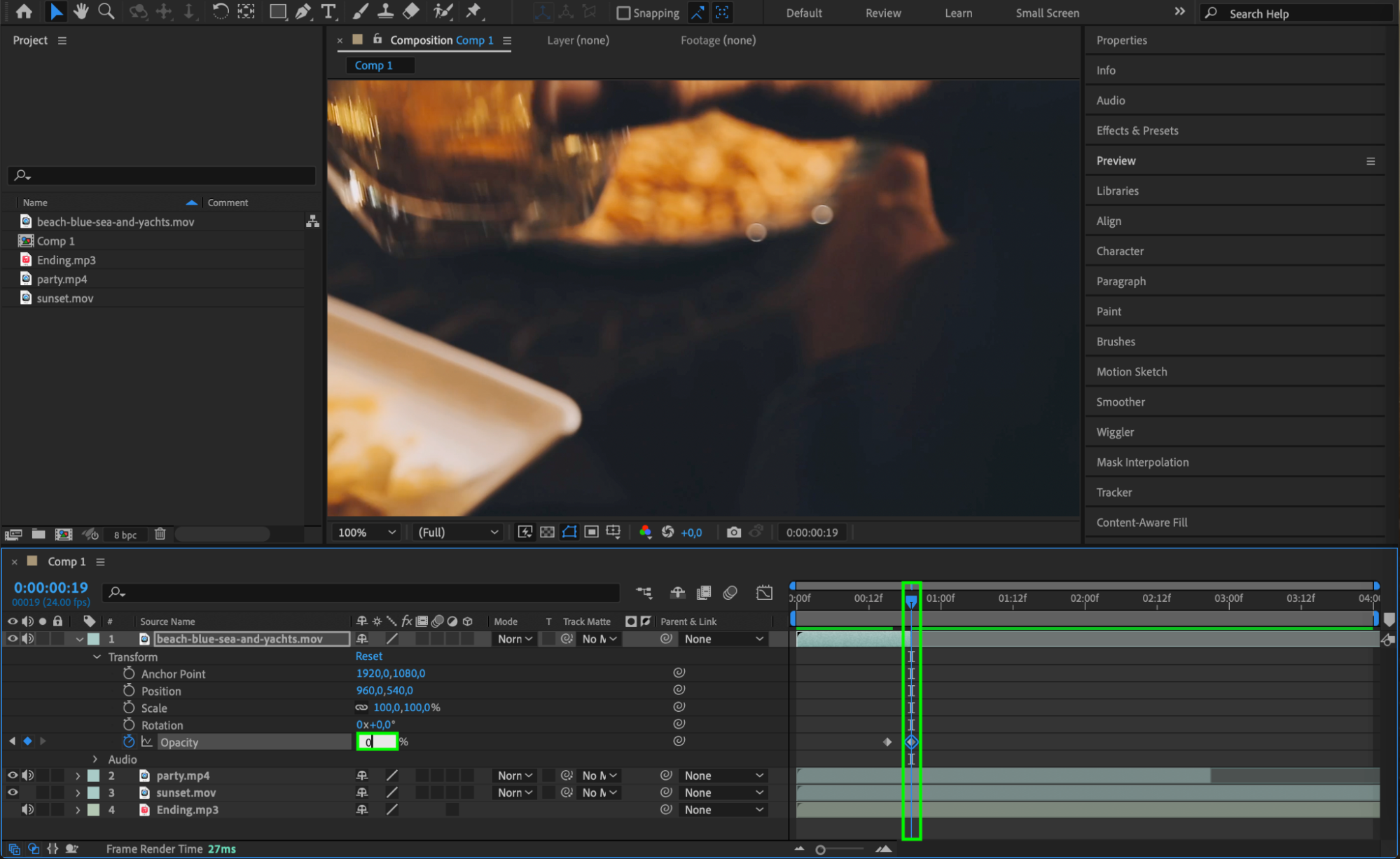Open the 100% magnification dropdown
The width and height of the screenshot is (1400, 859).
tap(367, 532)
